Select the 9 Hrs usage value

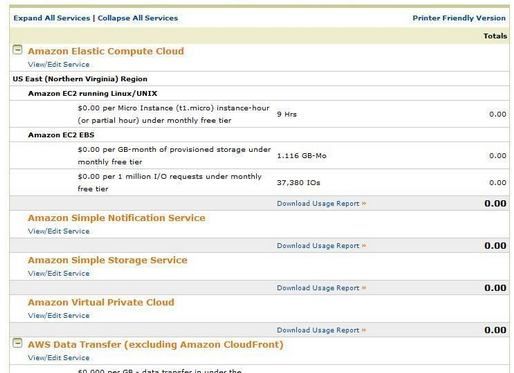tap(287, 114)
